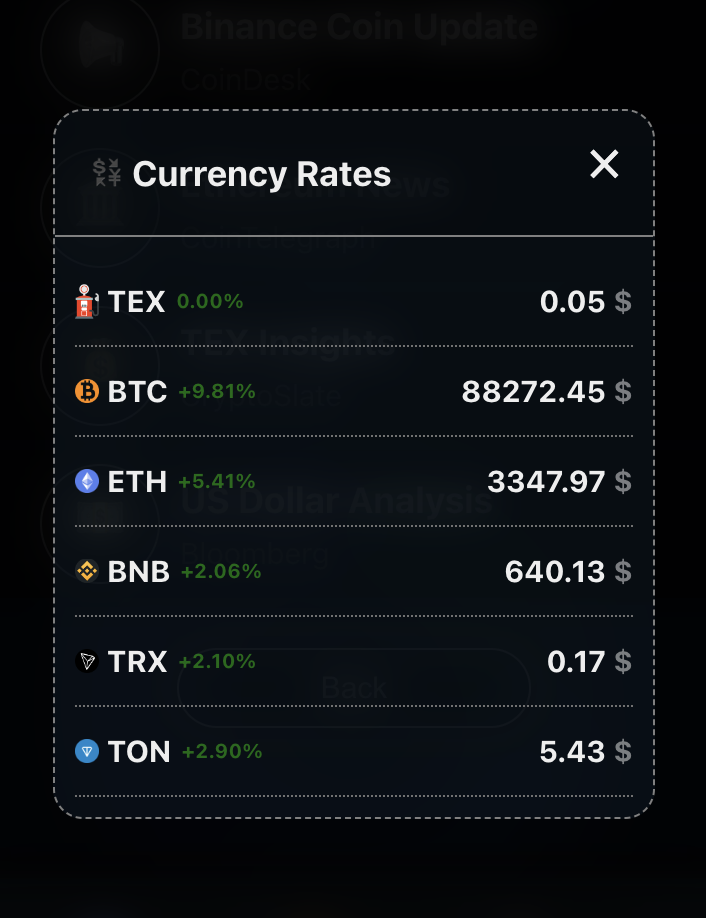Click the BNB price 640.13

(x=555, y=571)
